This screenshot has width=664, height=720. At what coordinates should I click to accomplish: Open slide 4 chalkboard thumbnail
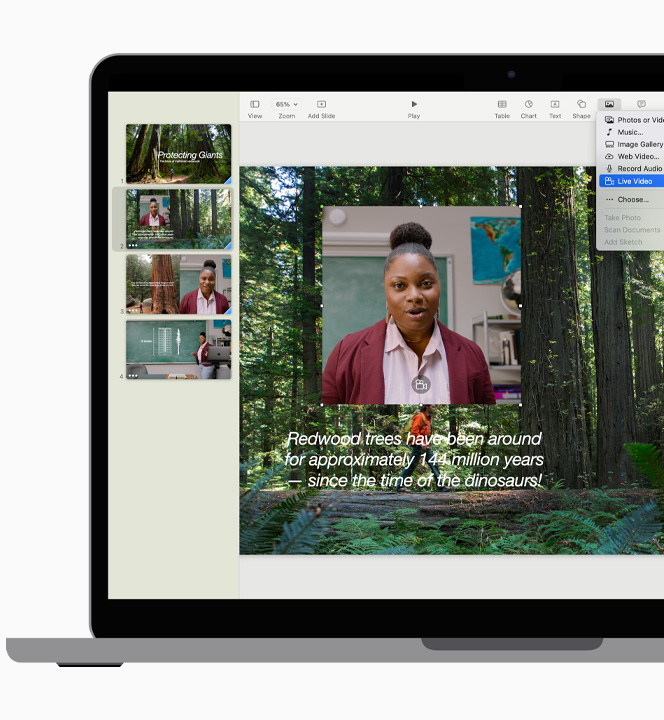pos(178,349)
